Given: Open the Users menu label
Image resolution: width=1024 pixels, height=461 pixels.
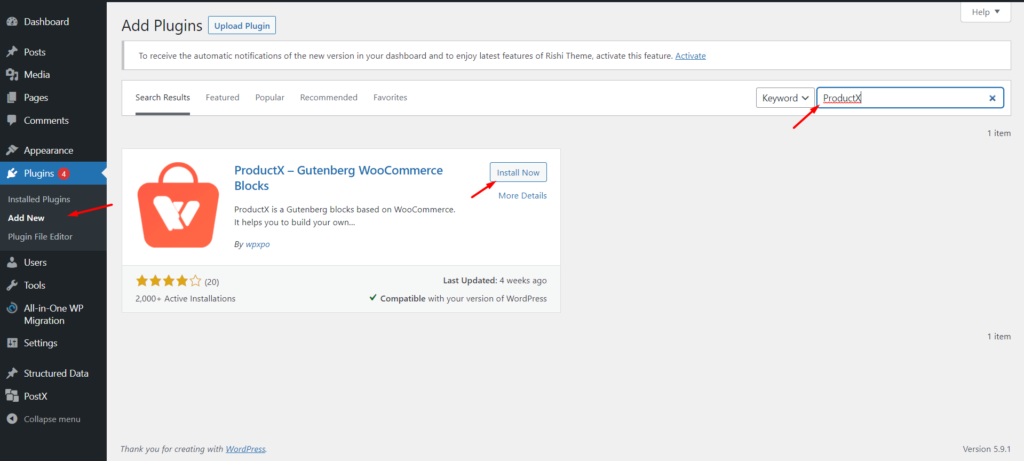Looking at the screenshot, I should point(35,262).
